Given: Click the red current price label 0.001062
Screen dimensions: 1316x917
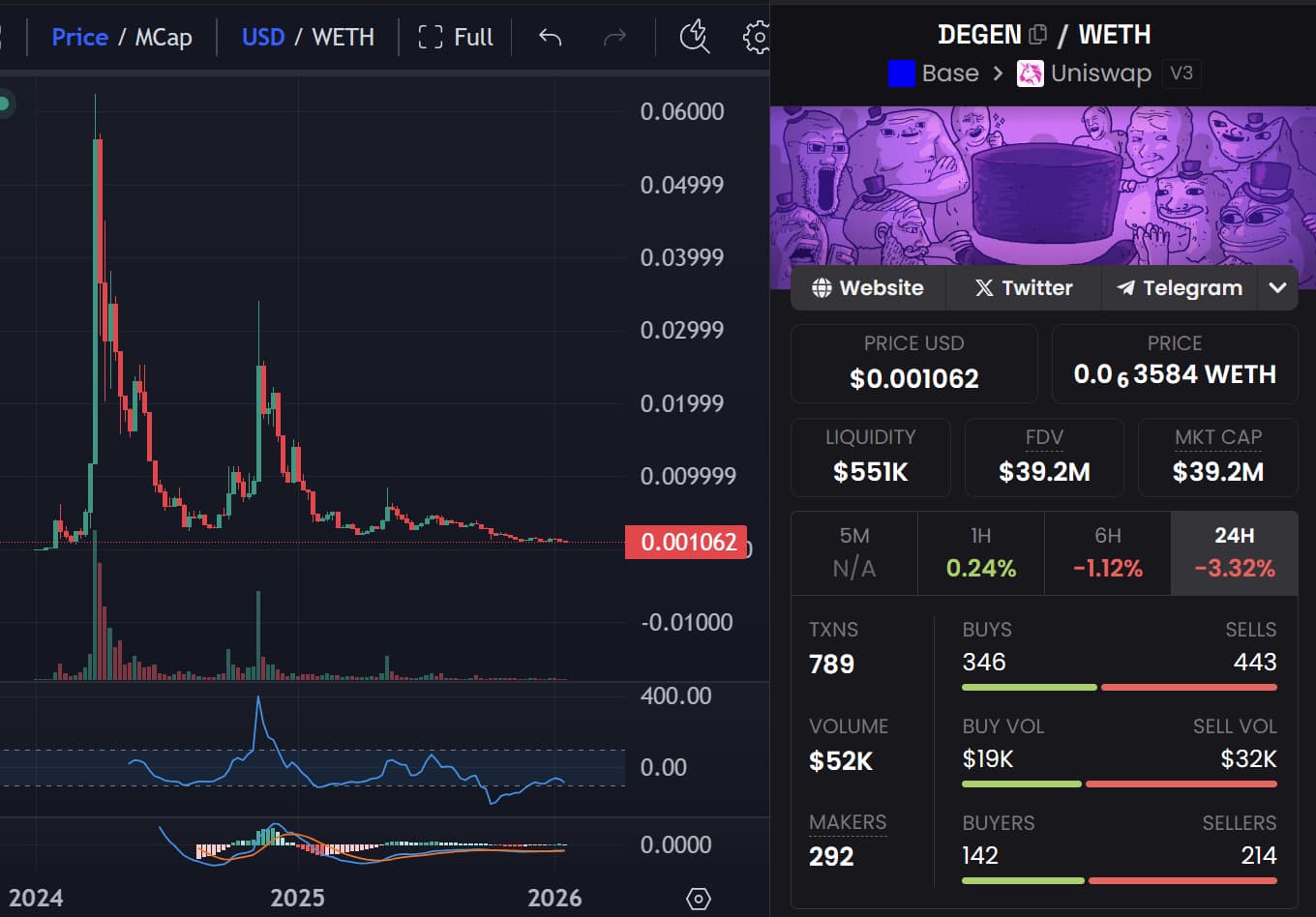Looking at the screenshot, I should tap(686, 542).
